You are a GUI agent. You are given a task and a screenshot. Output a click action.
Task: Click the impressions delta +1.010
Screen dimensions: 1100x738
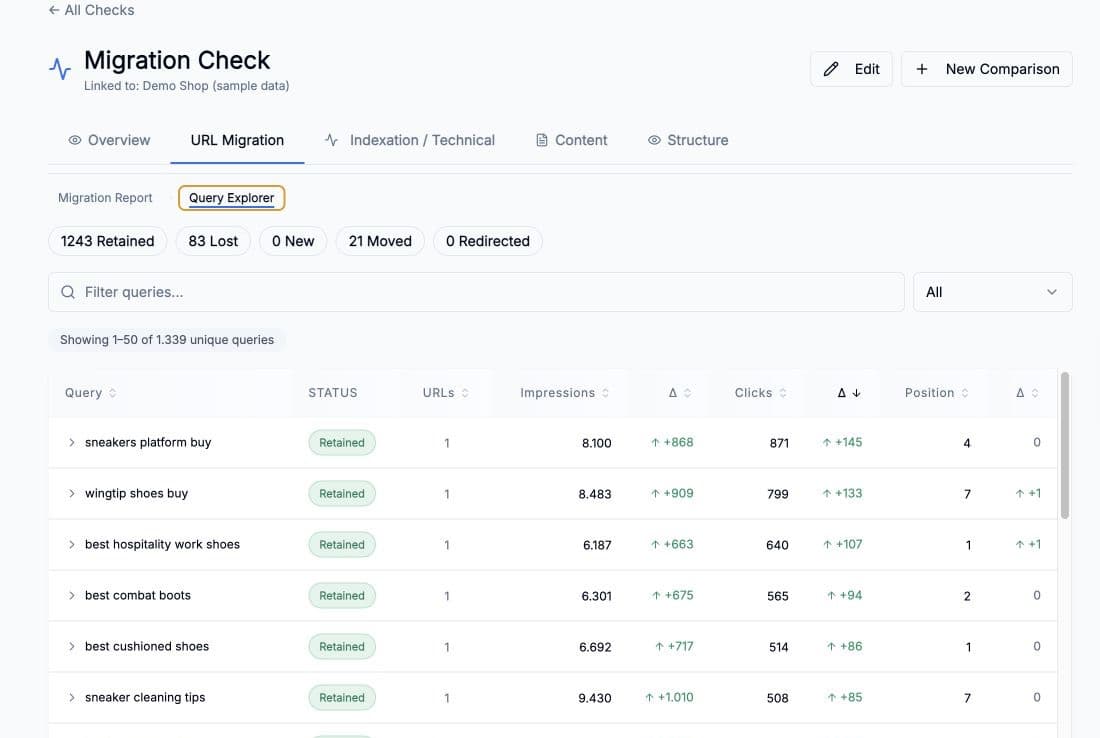click(x=669, y=697)
